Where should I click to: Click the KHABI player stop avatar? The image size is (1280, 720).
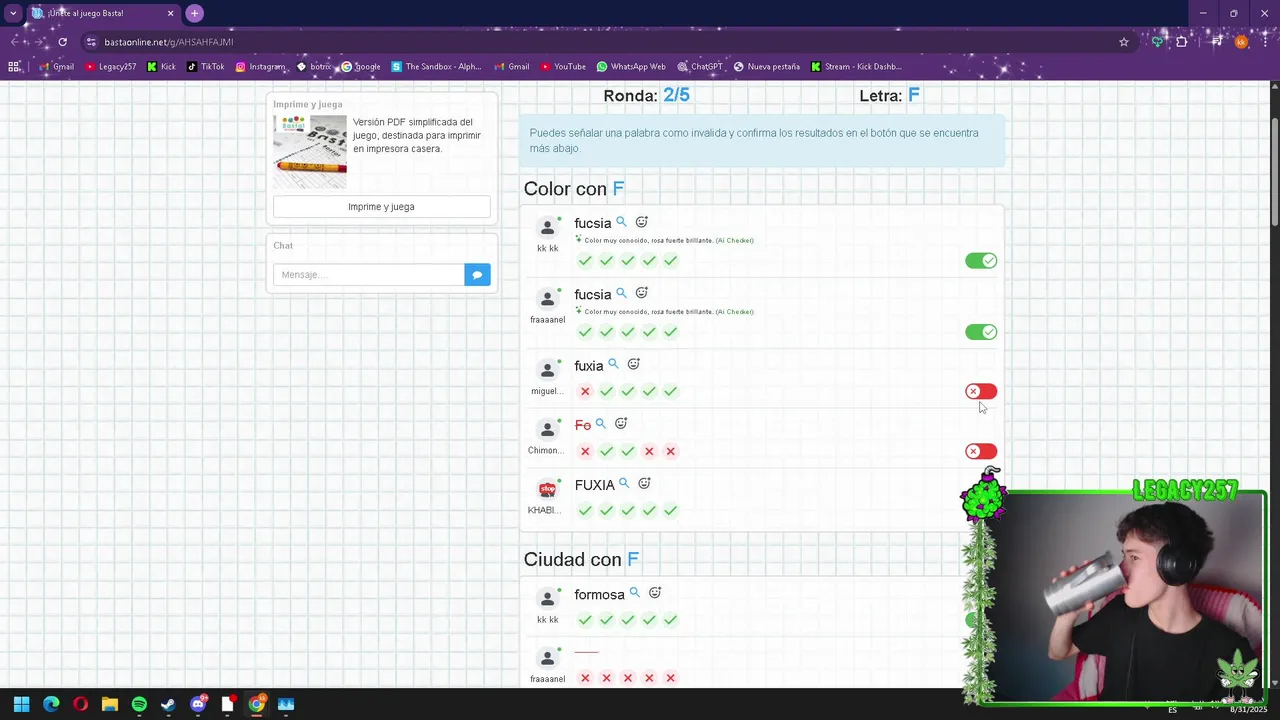(x=547, y=490)
